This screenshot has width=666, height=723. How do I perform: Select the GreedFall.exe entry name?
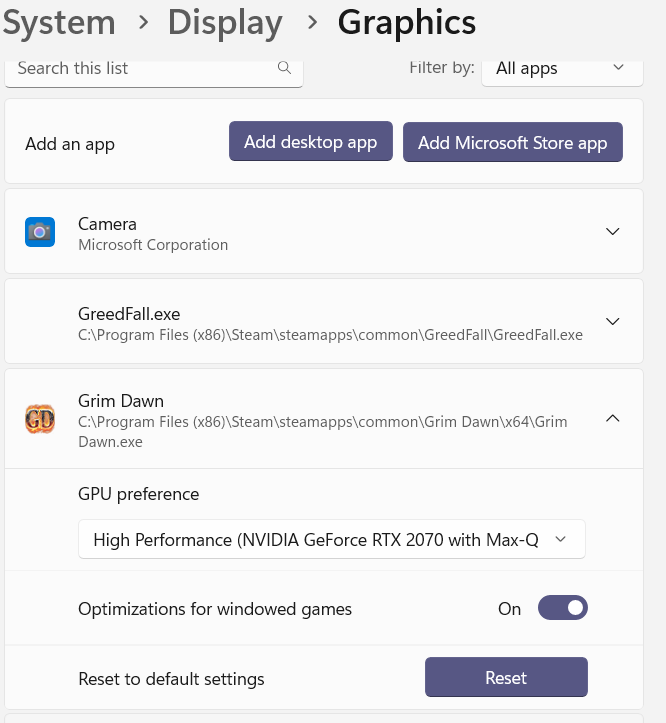[129, 313]
